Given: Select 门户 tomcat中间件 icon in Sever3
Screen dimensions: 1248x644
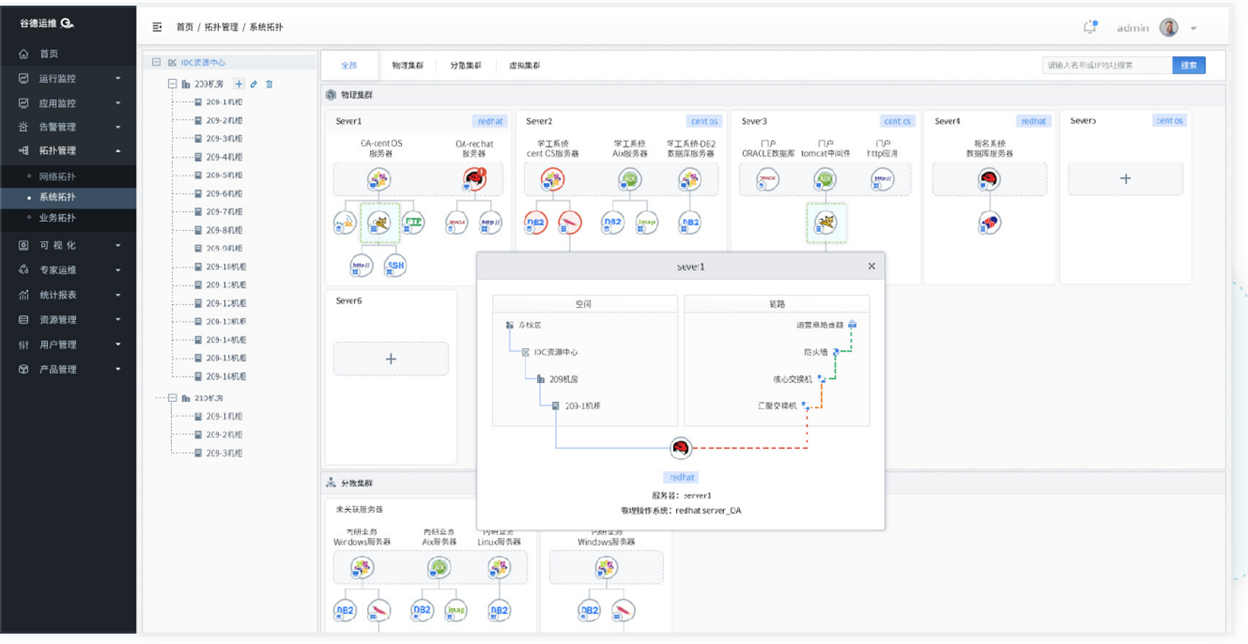Looking at the screenshot, I should 825,180.
